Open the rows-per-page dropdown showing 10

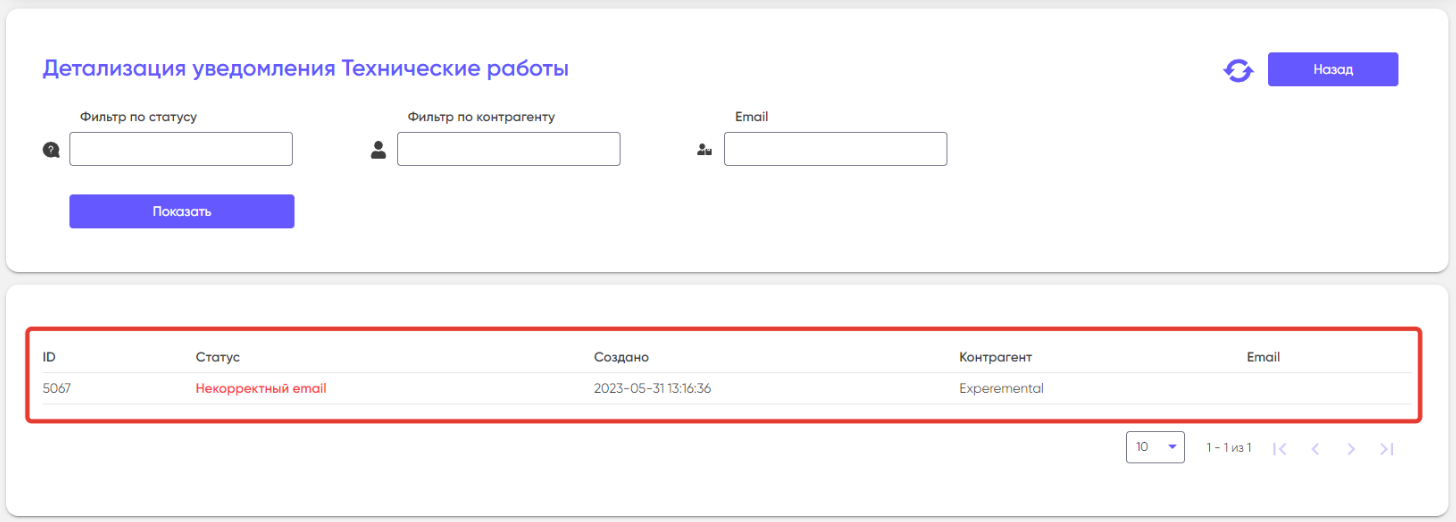pyautogui.click(x=1155, y=447)
